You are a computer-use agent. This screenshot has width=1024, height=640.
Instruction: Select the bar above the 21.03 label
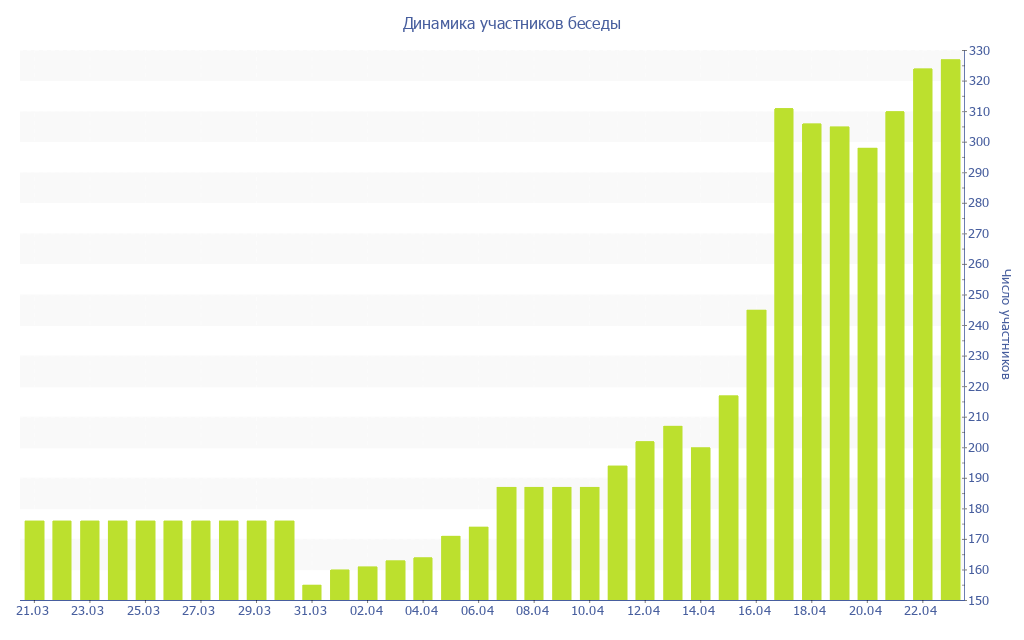[x=34, y=560]
